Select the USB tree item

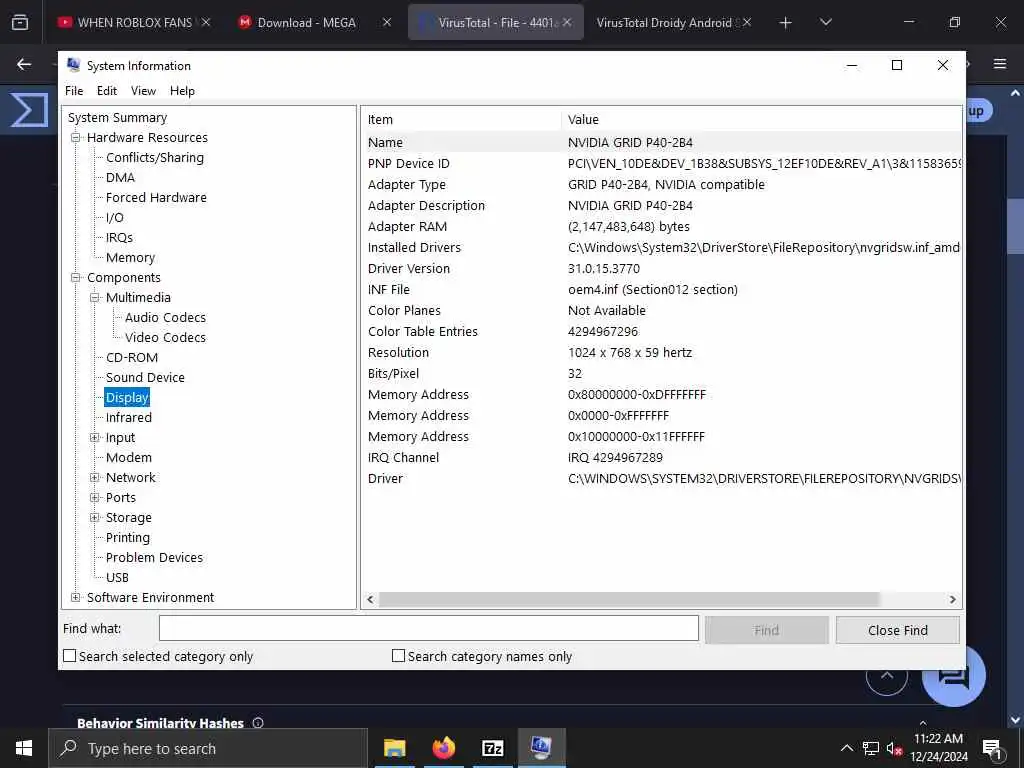118,578
